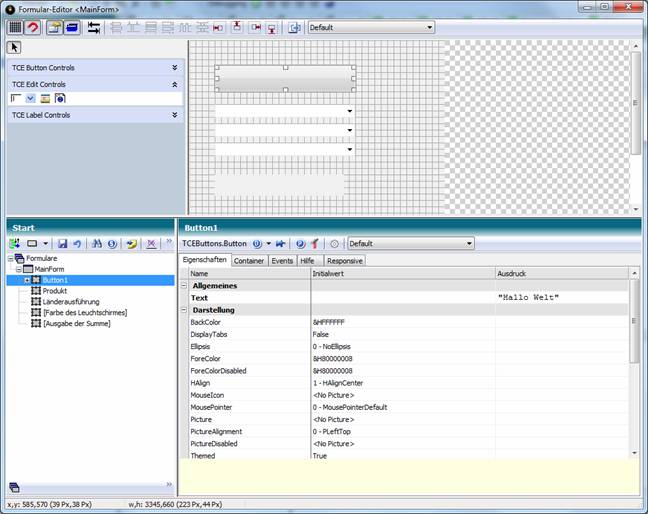Click the blue circle info icon in Start toolbar
This screenshot has width=648, height=514.
point(112,244)
